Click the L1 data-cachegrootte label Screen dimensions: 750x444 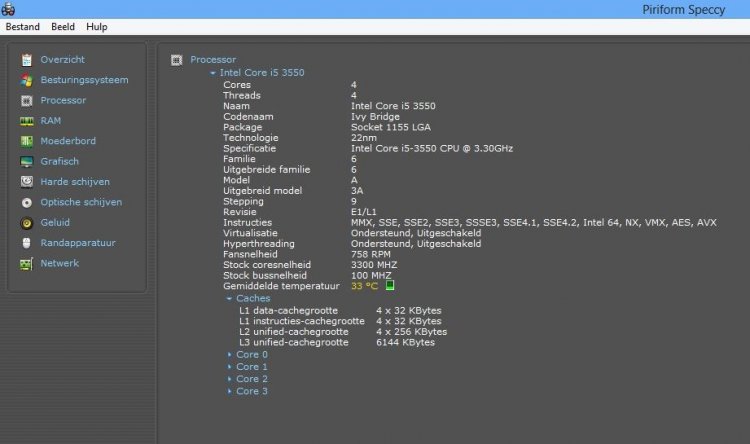(x=288, y=311)
